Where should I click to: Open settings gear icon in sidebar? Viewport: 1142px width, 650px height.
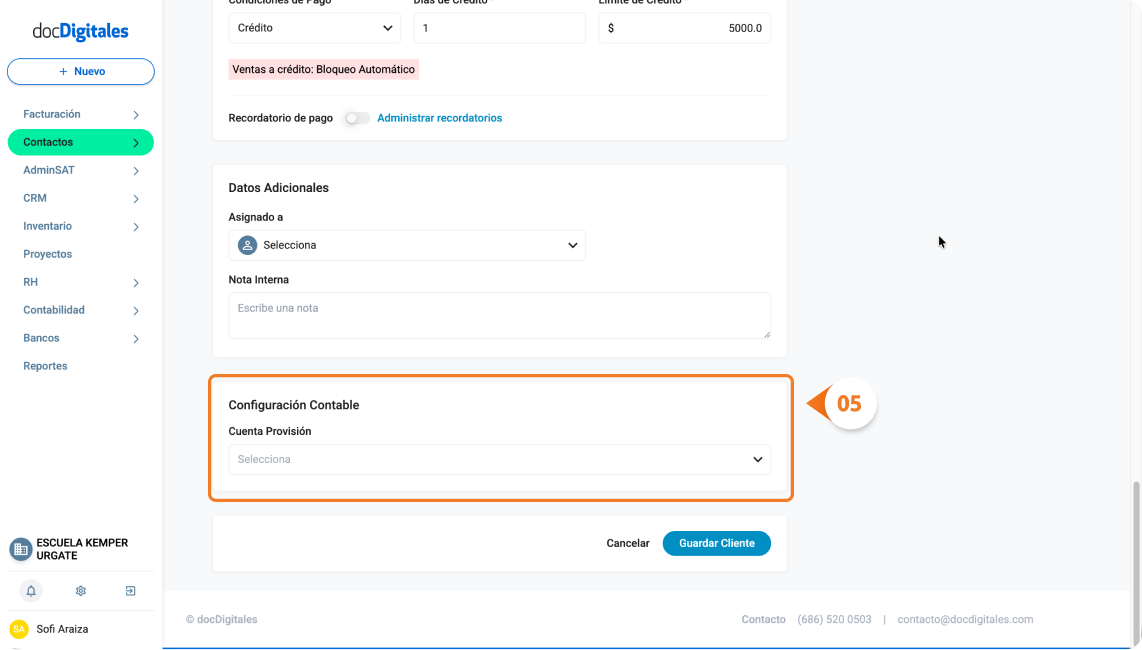tap(81, 591)
